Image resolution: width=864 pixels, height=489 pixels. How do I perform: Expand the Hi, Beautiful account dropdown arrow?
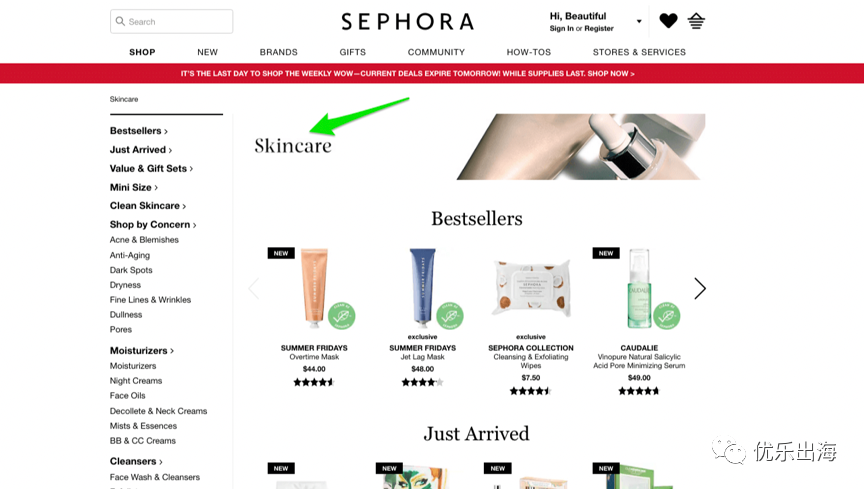tap(639, 22)
